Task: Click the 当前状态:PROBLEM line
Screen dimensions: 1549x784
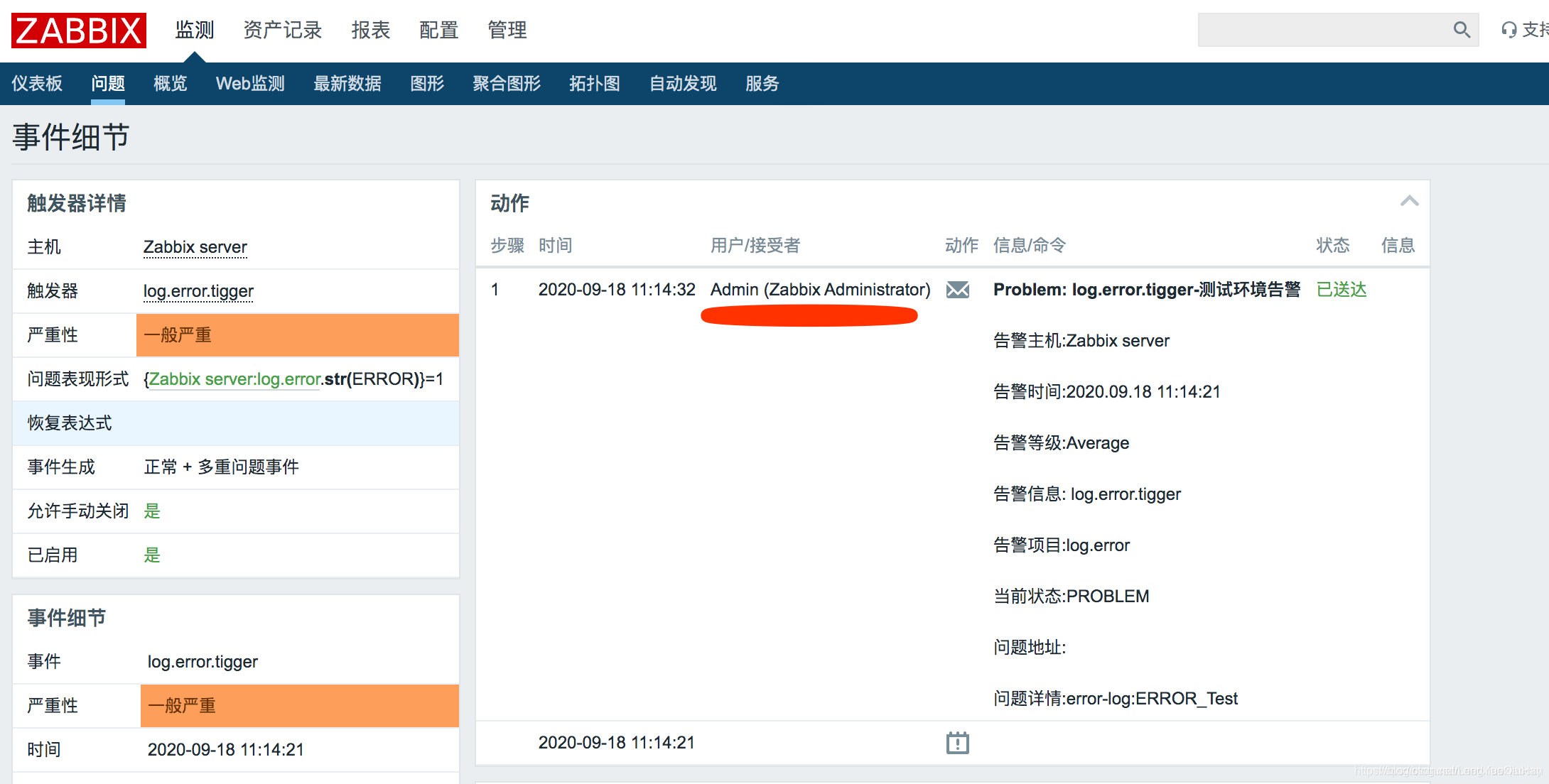Action: tap(1072, 597)
